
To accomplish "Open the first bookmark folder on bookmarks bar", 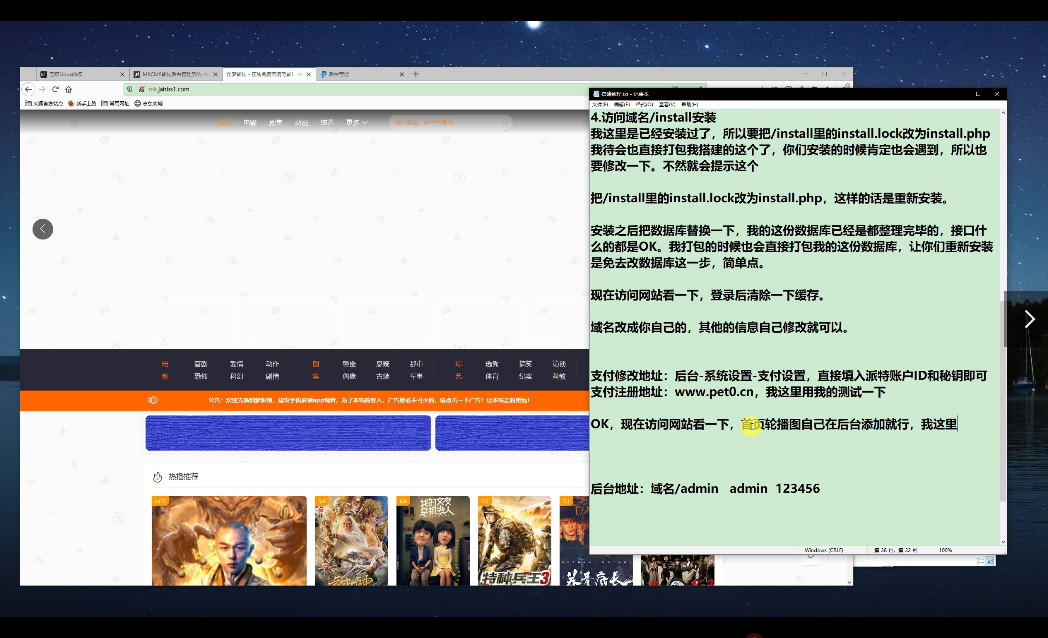I will 44,104.
